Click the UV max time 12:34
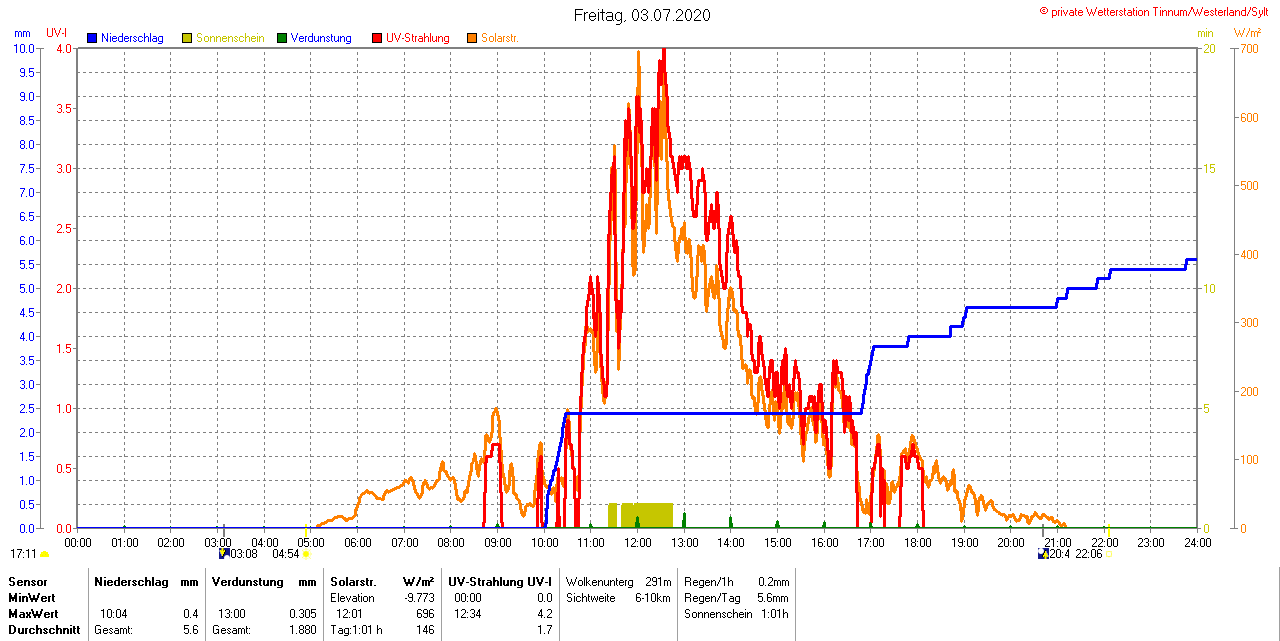The width and height of the screenshot is (1280, 641). tap(468, 613)
